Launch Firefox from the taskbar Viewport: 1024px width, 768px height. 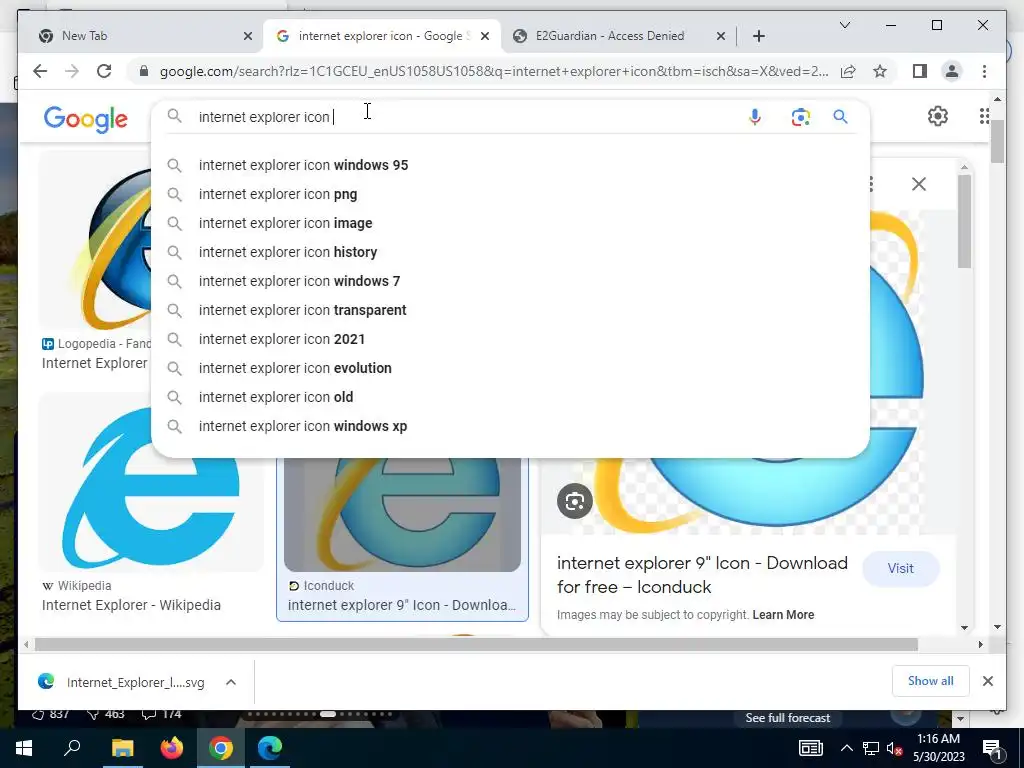[172, 748]
